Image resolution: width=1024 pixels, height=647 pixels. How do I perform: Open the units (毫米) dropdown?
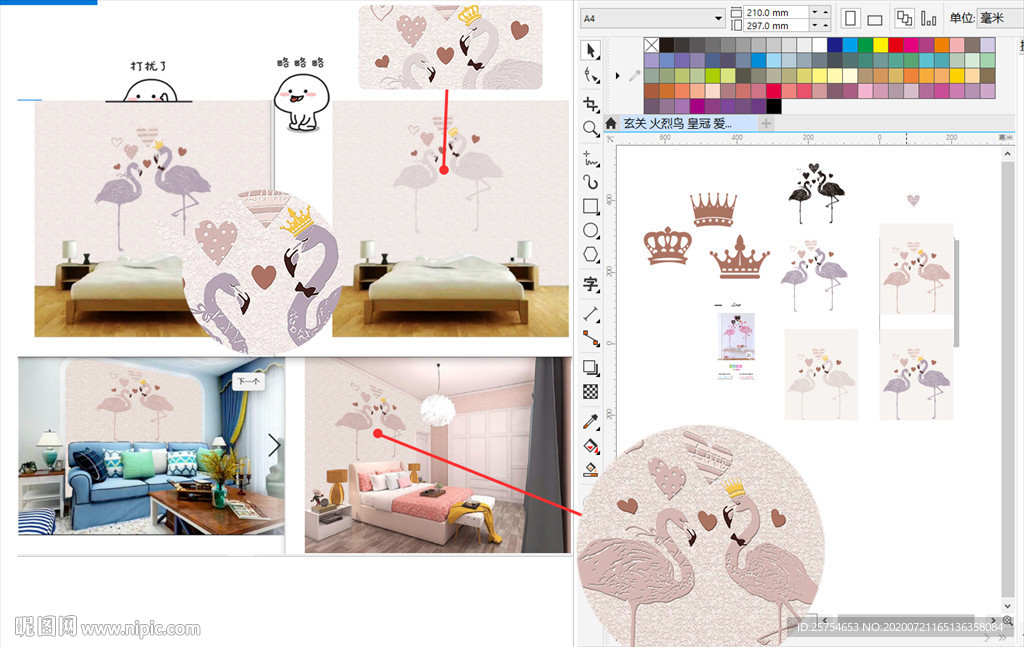tap(1000, 18)
